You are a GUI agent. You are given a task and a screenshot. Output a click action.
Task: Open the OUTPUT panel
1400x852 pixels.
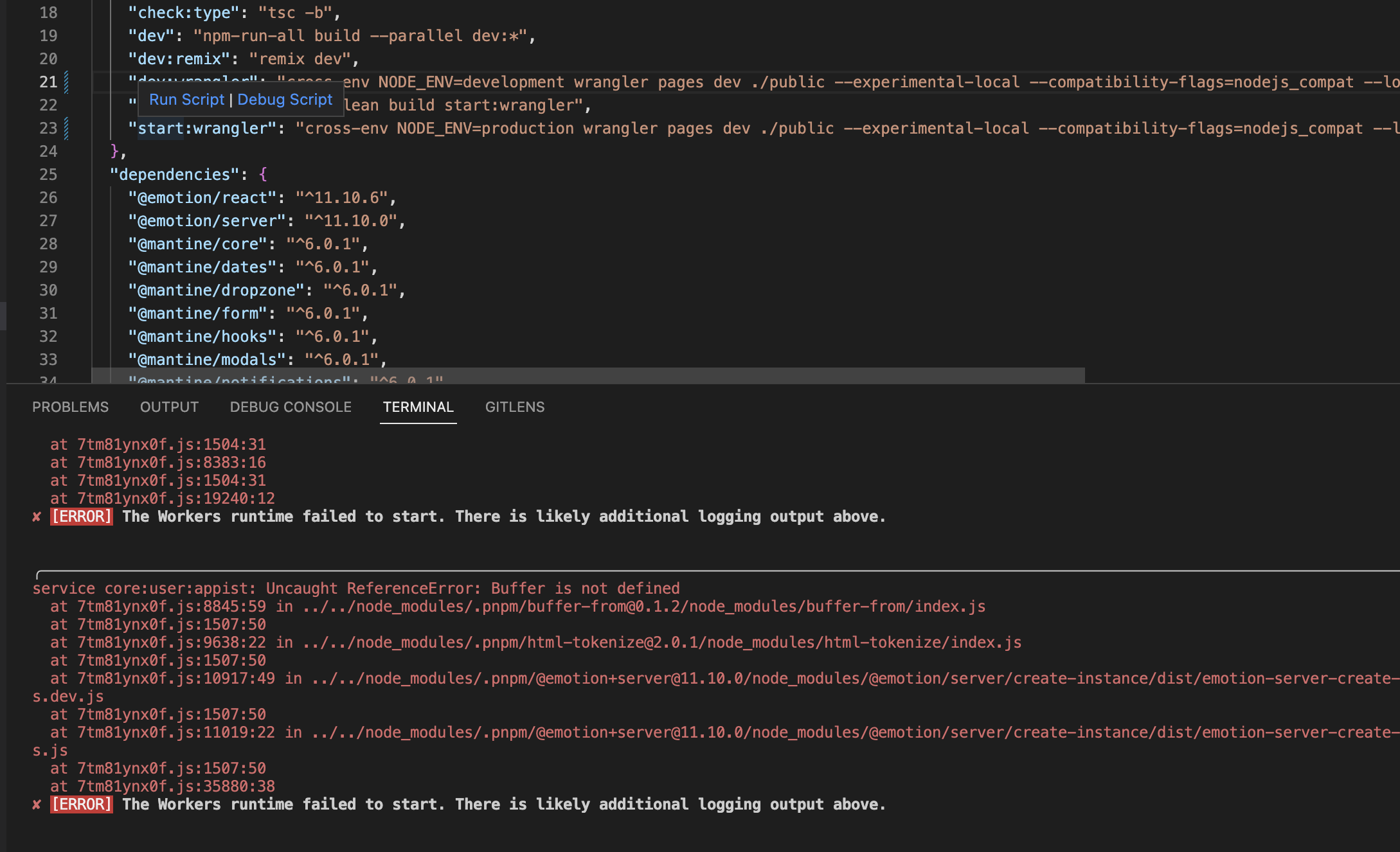click(168, 407)
